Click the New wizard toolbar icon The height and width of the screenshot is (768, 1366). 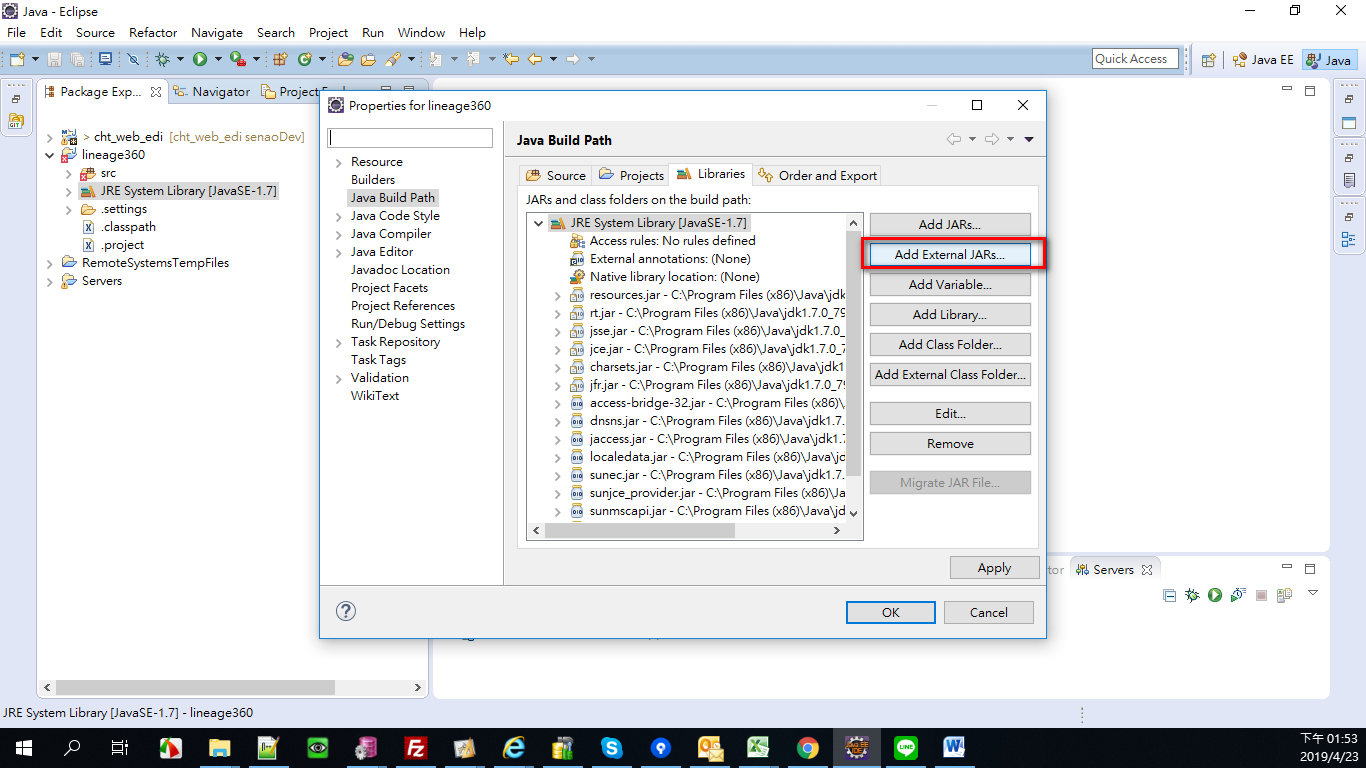click(17, 59)
